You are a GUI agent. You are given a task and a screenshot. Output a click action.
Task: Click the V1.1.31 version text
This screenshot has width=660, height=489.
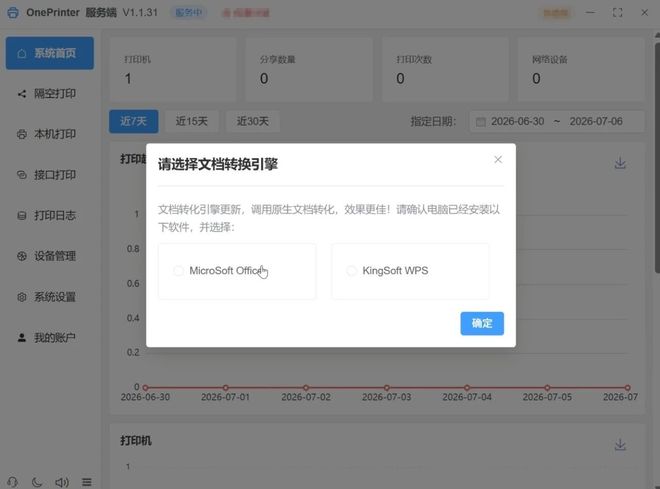140,13
